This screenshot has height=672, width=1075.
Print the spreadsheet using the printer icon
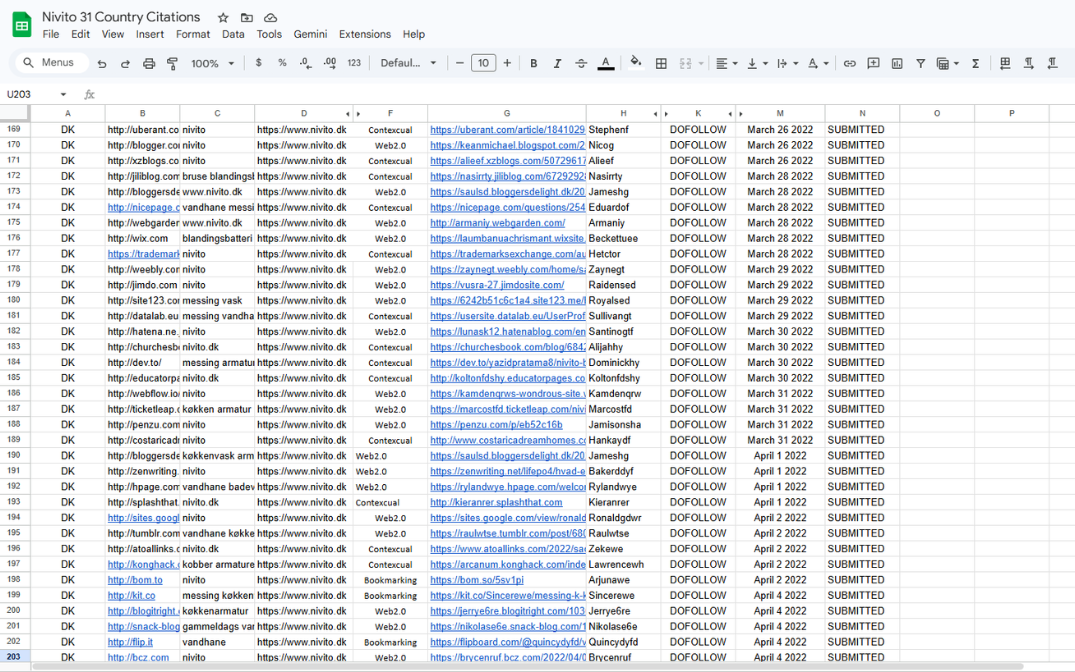149,63
